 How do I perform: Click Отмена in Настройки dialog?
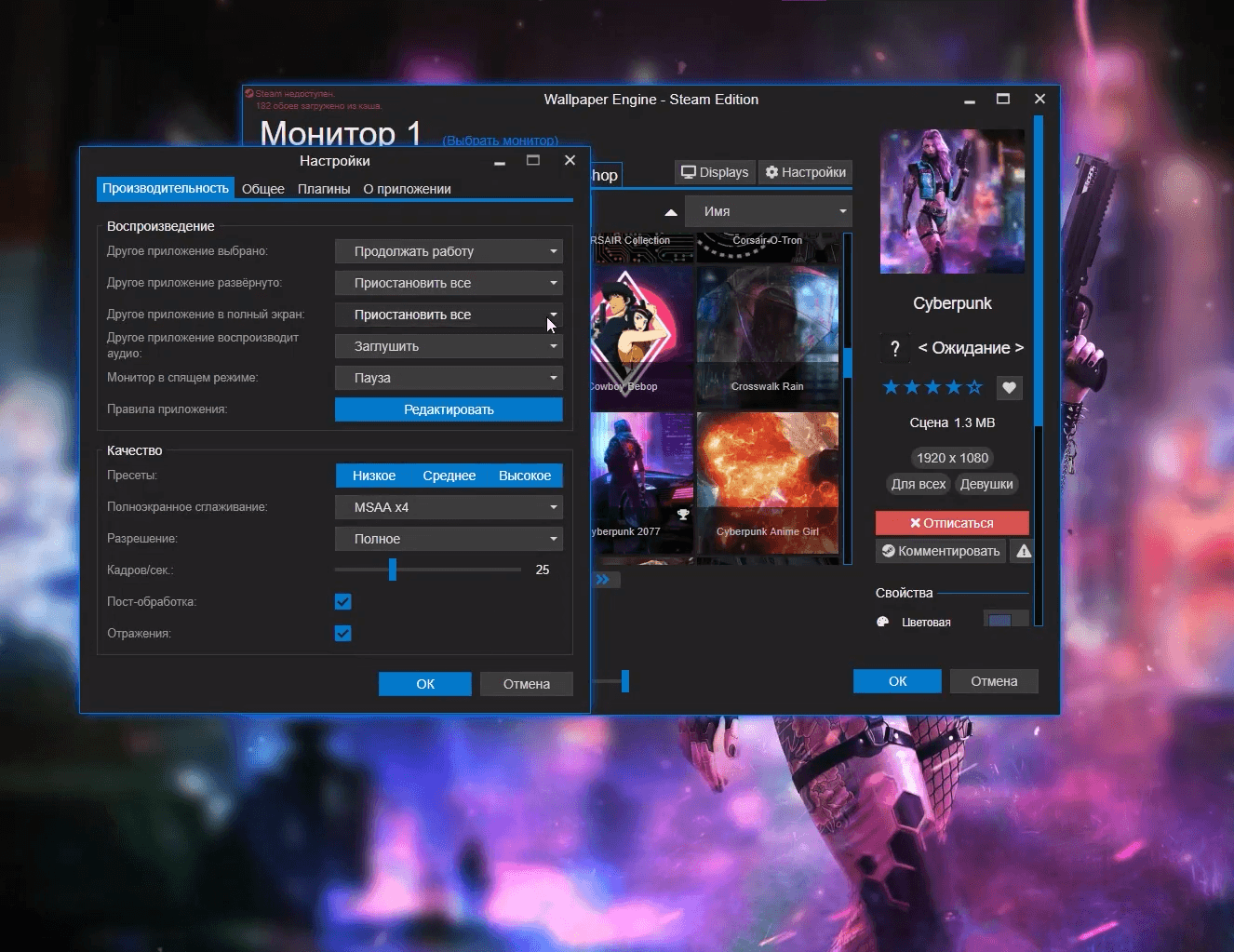[527, 684]
